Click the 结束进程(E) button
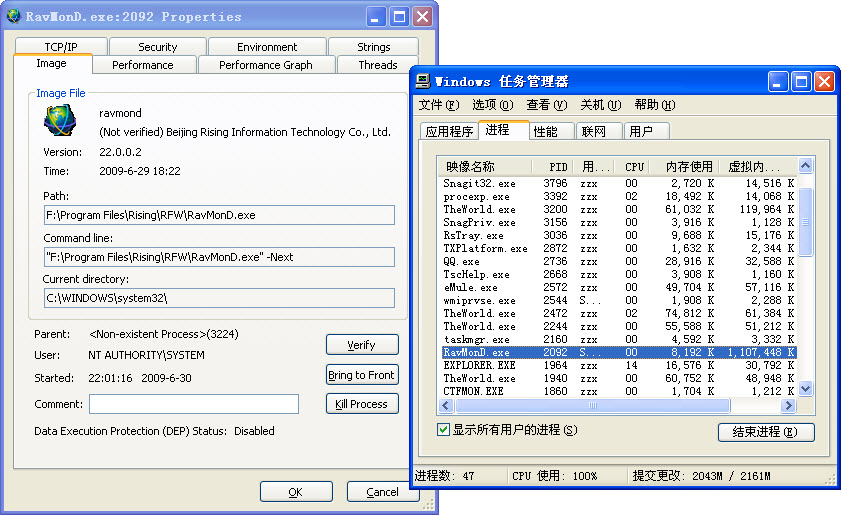This screenshot has width=841, height=515. (766, 432)
